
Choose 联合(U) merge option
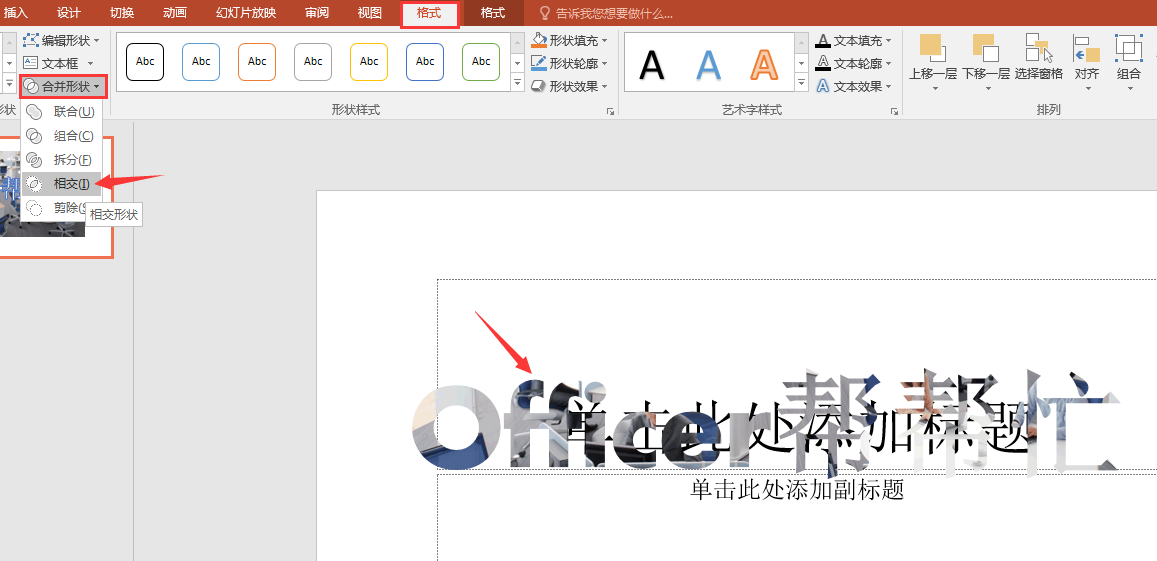61,111
